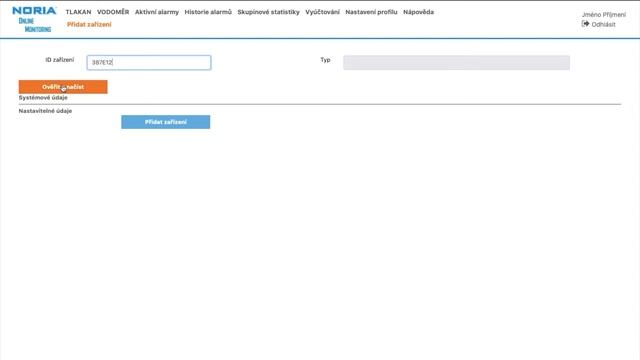This screenshot has width=640, height=360.
Task: Select the Přidat zařízení submenu link
Action: pos(89,24)
